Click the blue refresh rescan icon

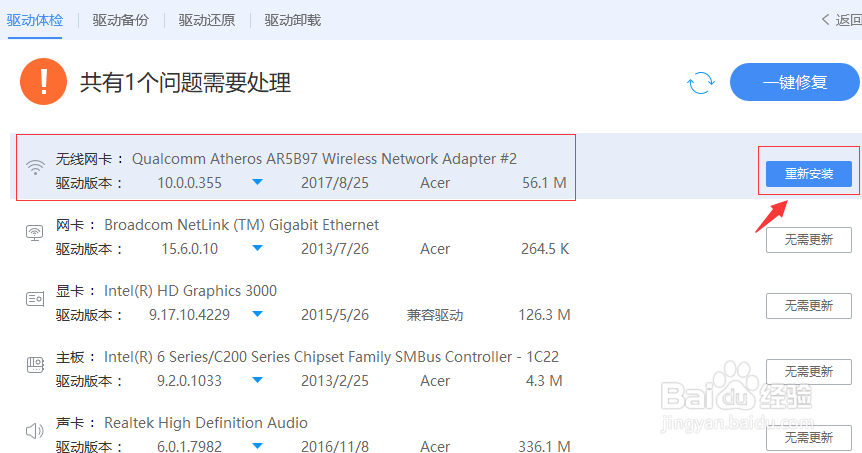701,83
